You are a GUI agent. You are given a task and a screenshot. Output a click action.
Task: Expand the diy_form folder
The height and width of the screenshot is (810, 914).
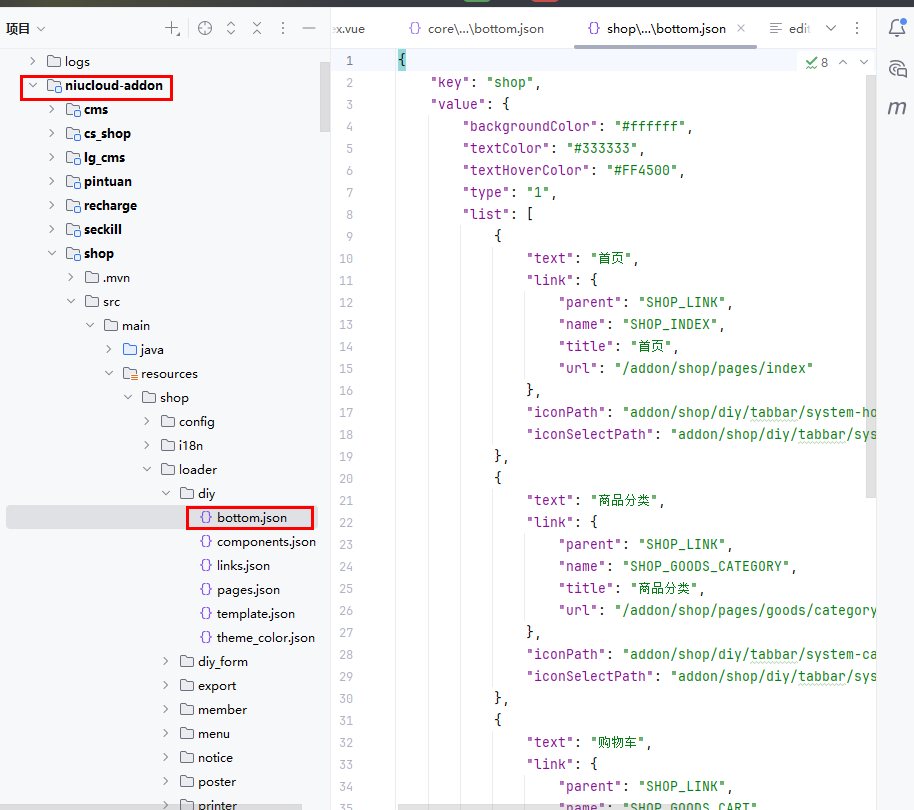coord(166,662)
